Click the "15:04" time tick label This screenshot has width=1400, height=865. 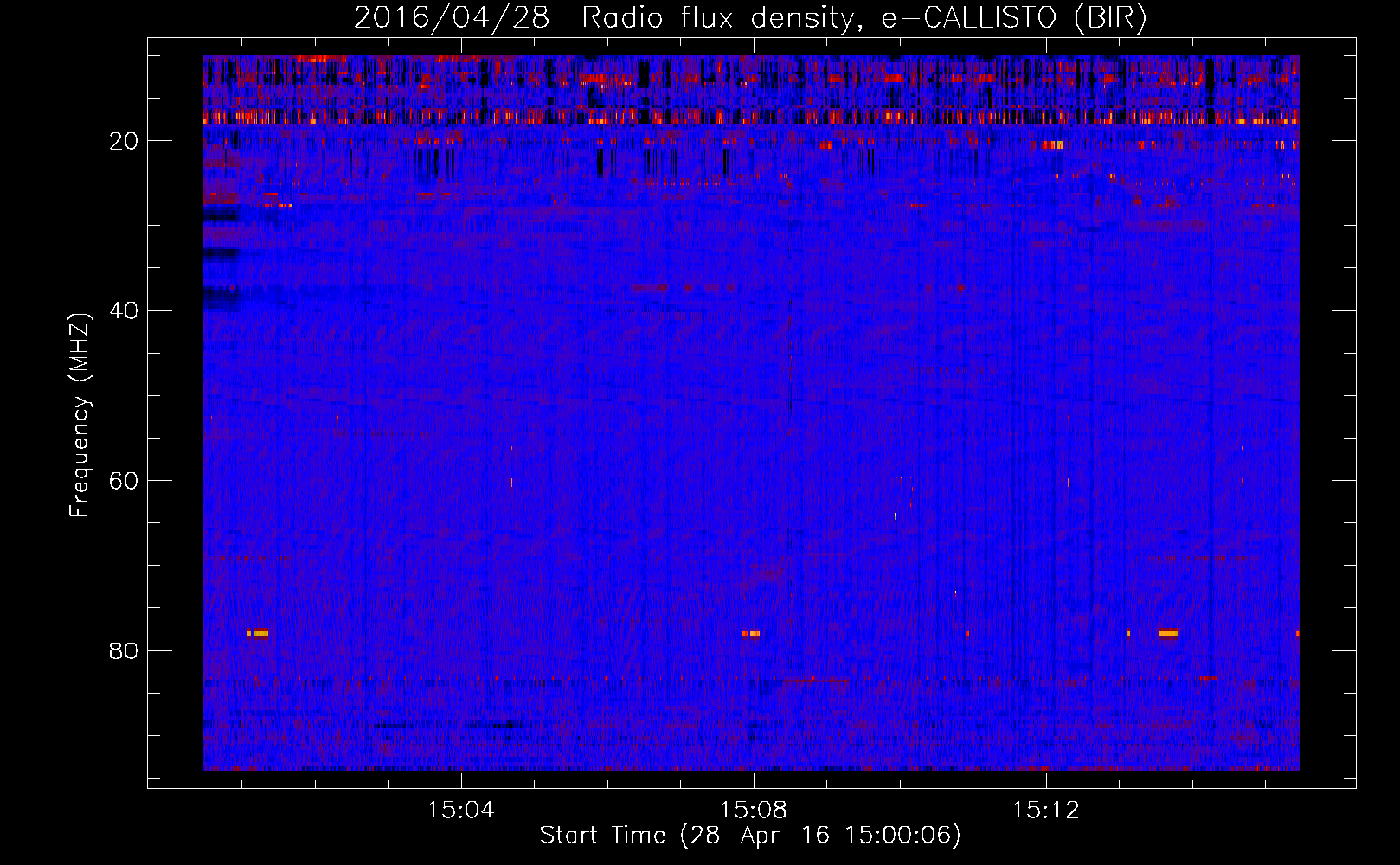click(x=461, y=811)
